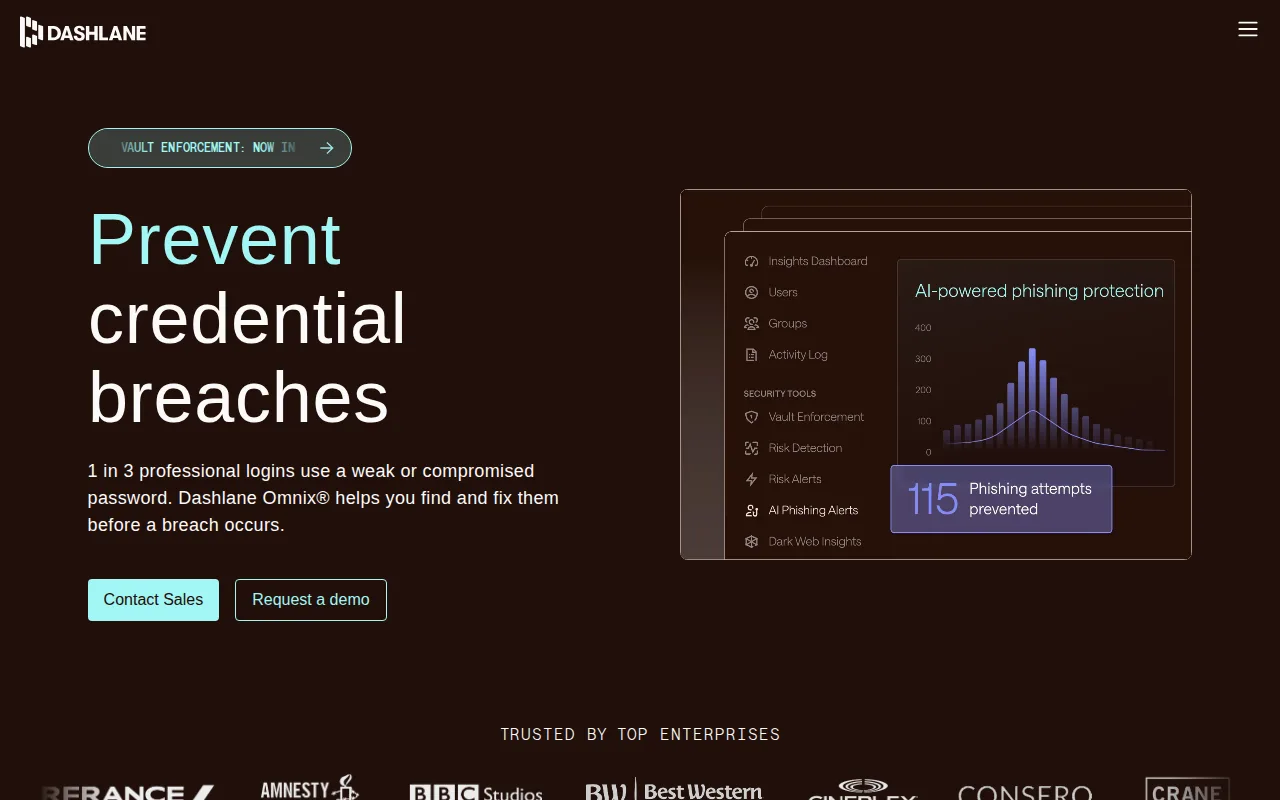Click the Risk Alerts lightning icon

(752, 479)
